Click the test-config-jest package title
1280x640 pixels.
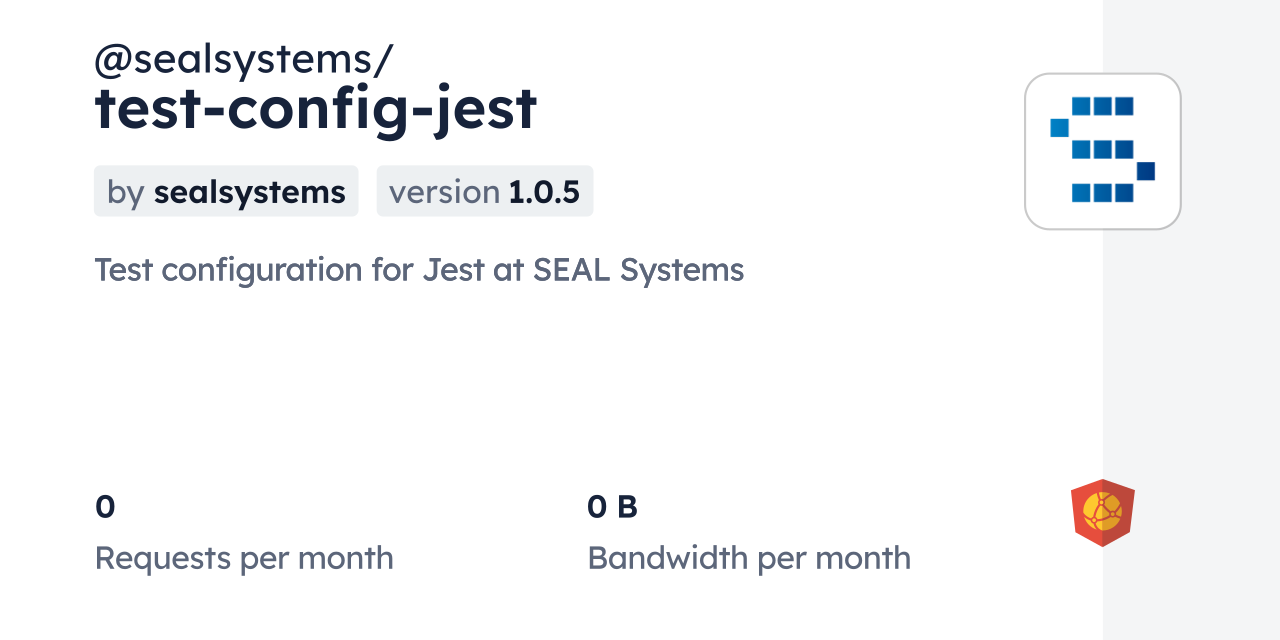pyautogui.click(x=316, y=108)
